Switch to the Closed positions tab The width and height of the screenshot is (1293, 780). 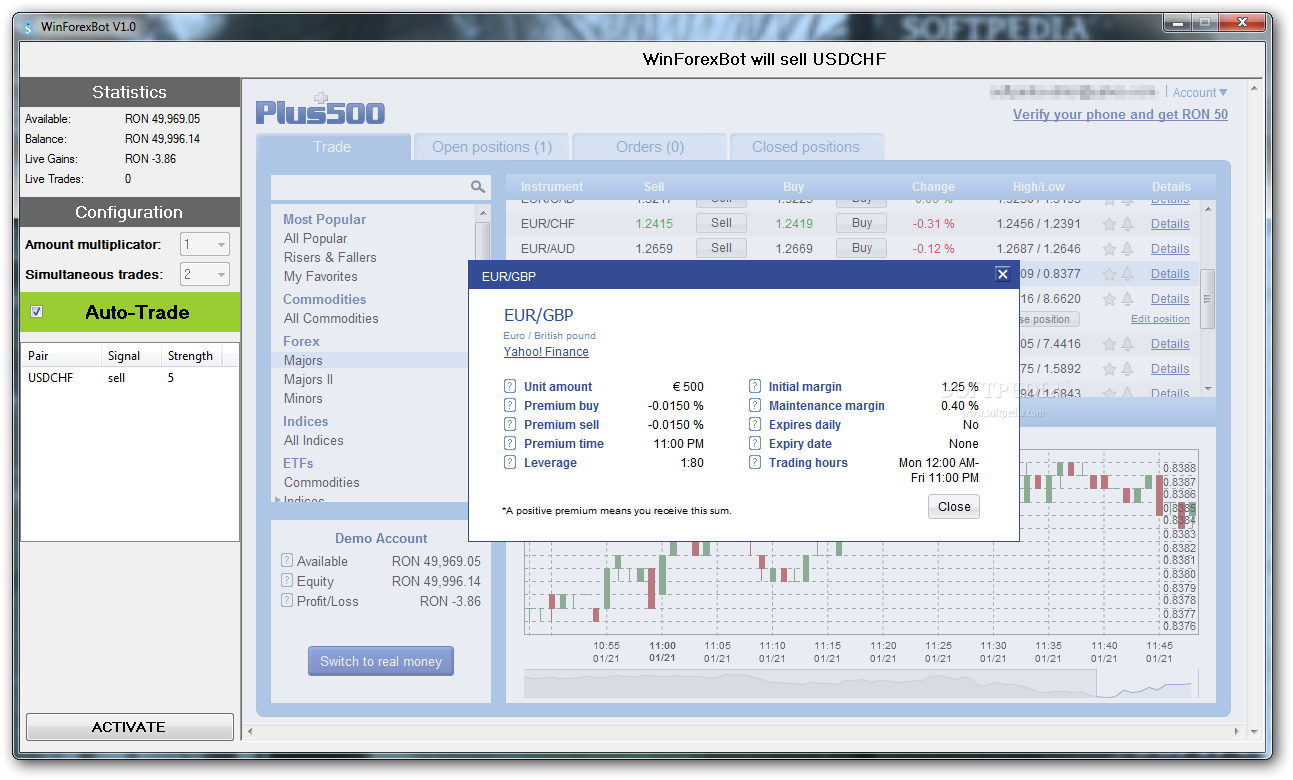[806, 147]
